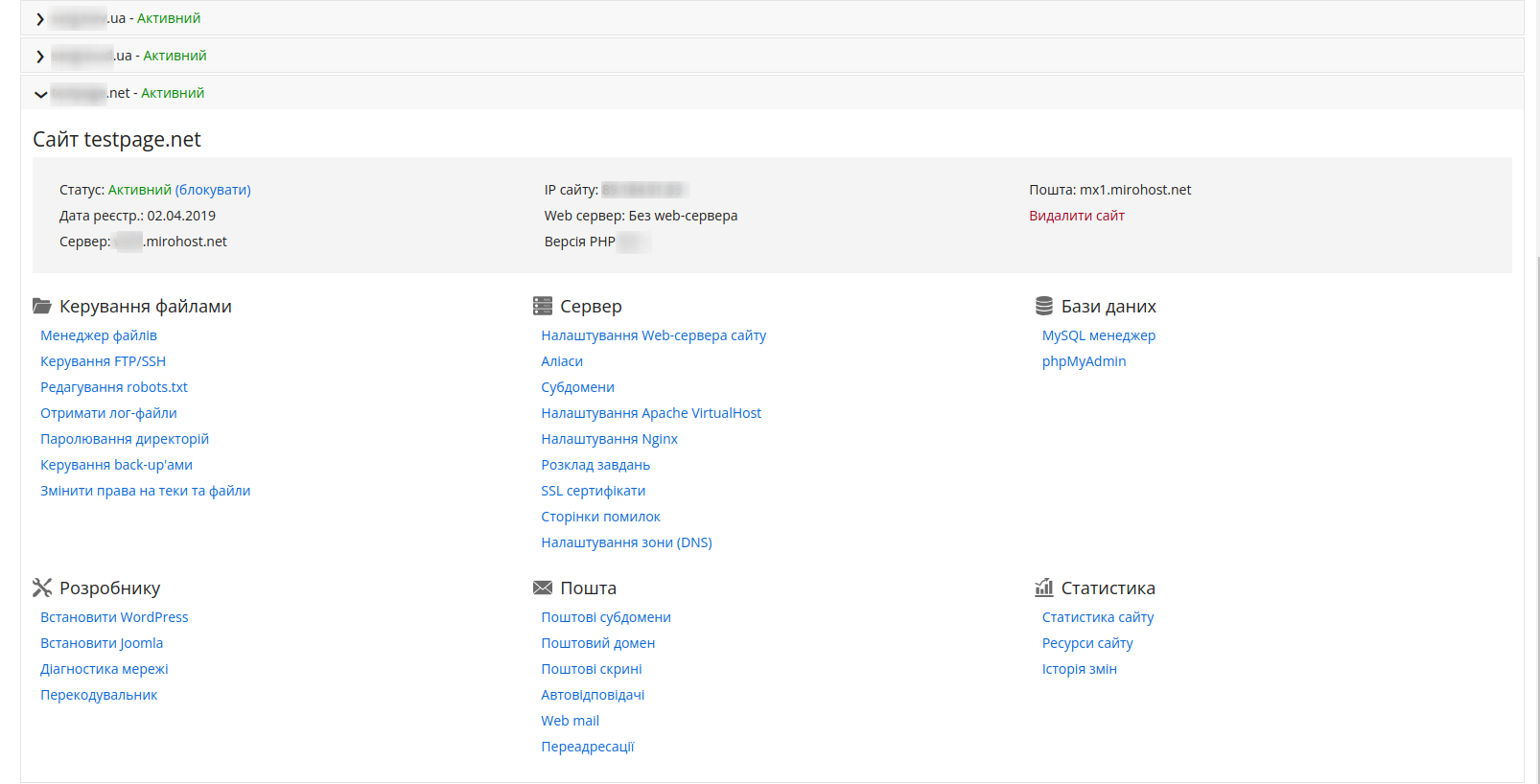Image resolution: width=1540 pixels, height=784 pixels.
Task: Click Отримати лог-файли link
Action: pyautogui.click(x=108, y=413)
